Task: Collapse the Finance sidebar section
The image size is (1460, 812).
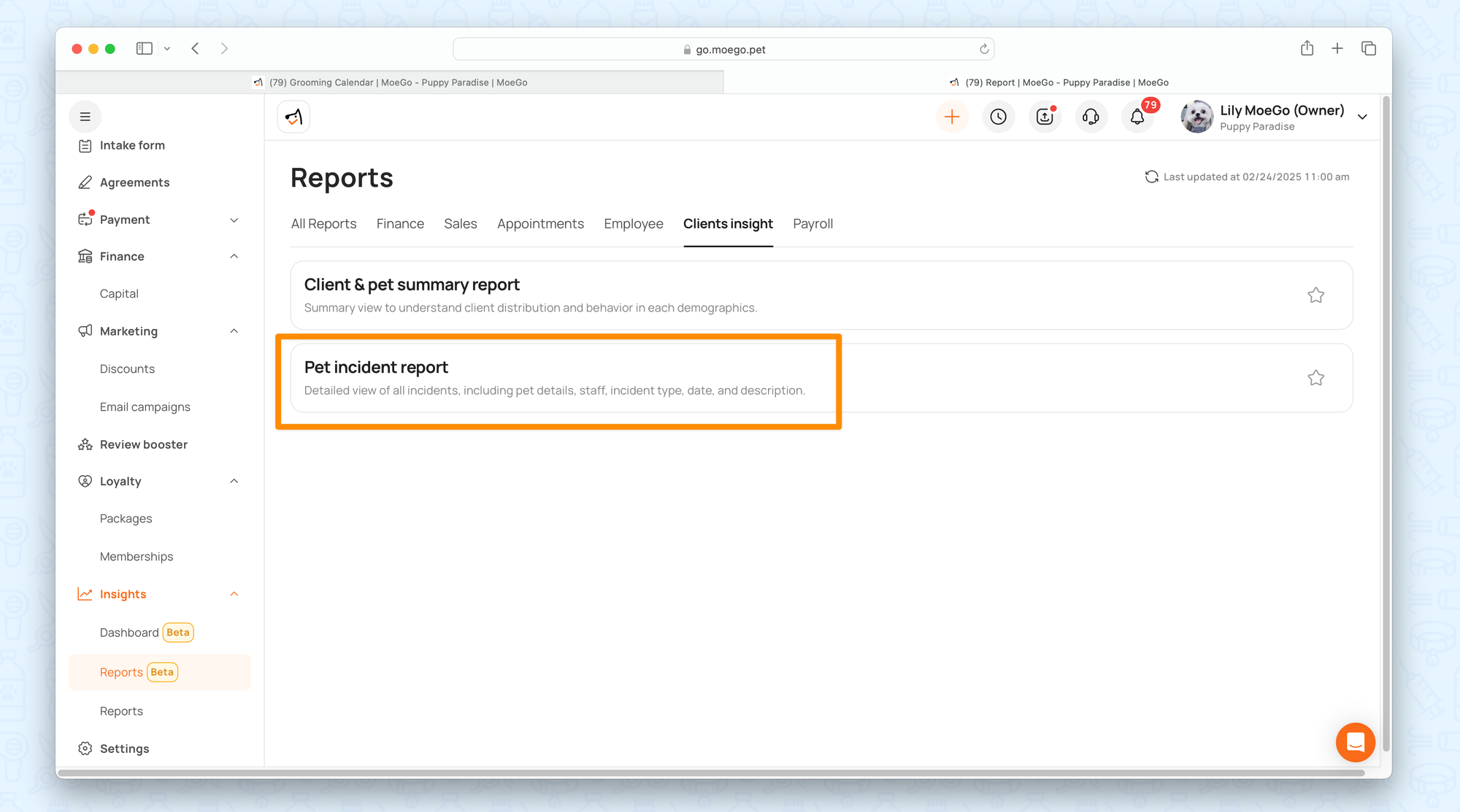Action: click(234, 256)
